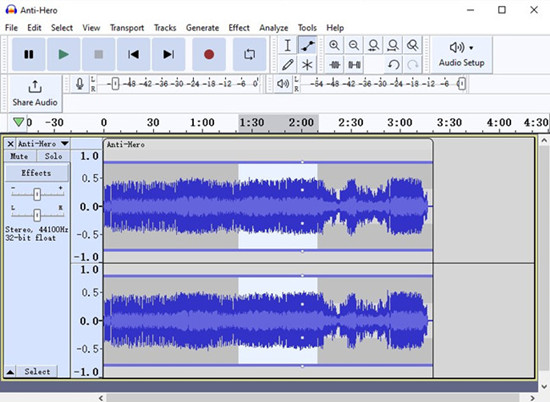
Task: Open the File menu
Action: click(x=11, y=28)
